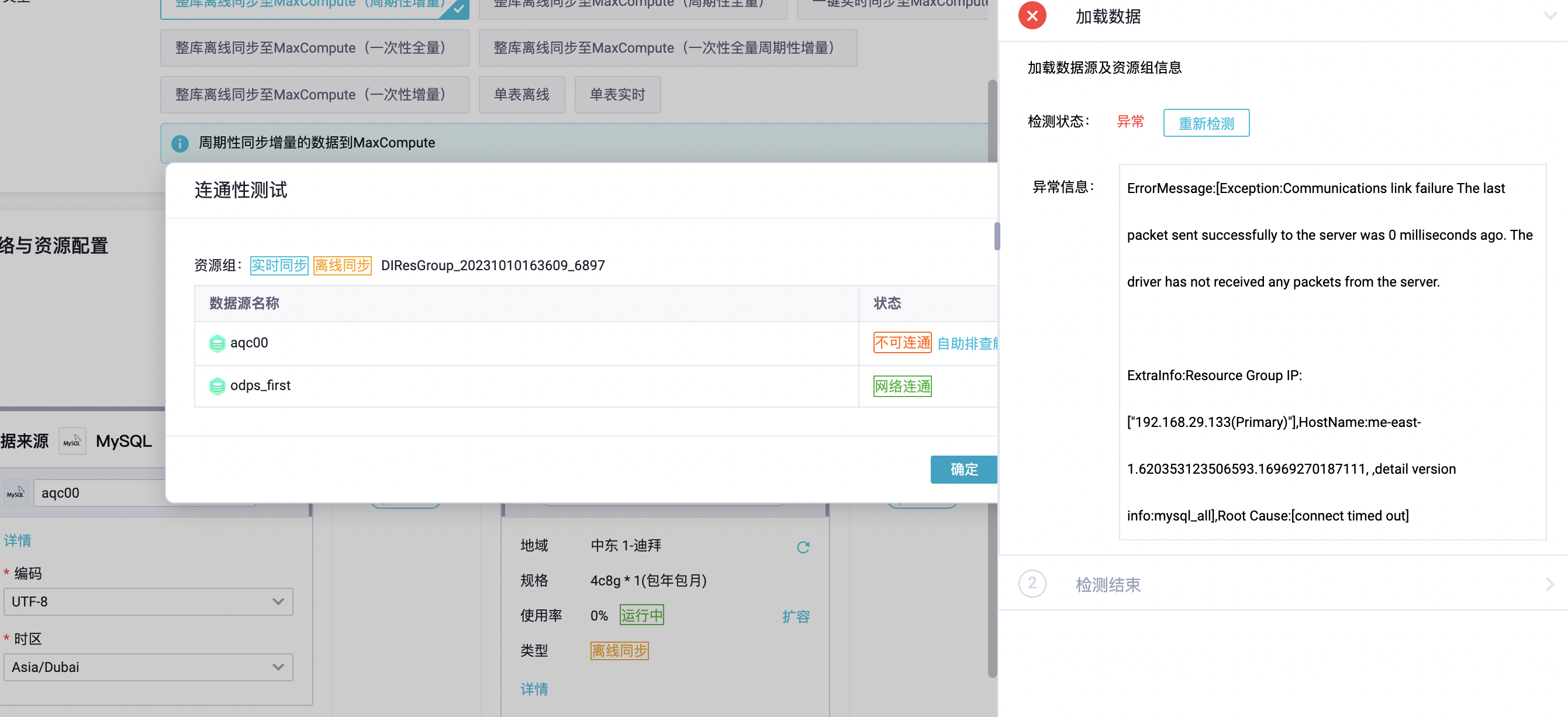The width and height of the screenshot is (1568, 717).
Task: Click the odps_first data source icon
Action: (x=217, y=386)
